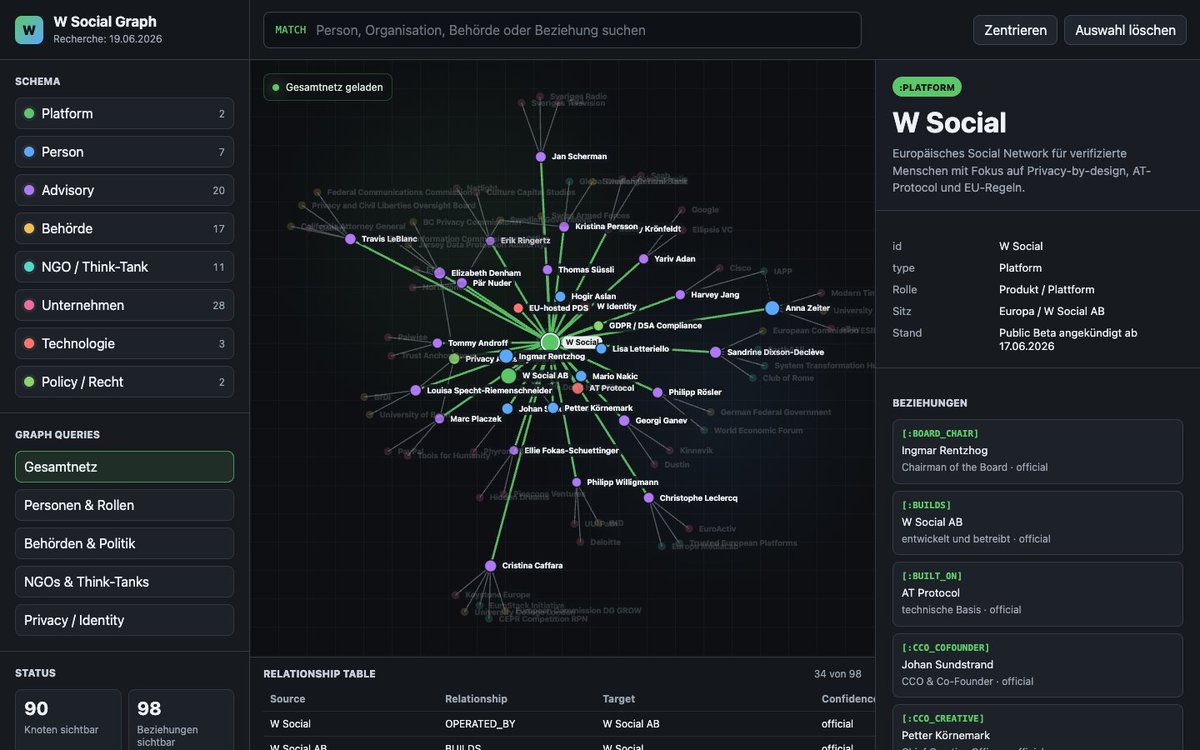Select the Travis LeBlanc node
1200x750 pixels.
click(x=350, y=239)
